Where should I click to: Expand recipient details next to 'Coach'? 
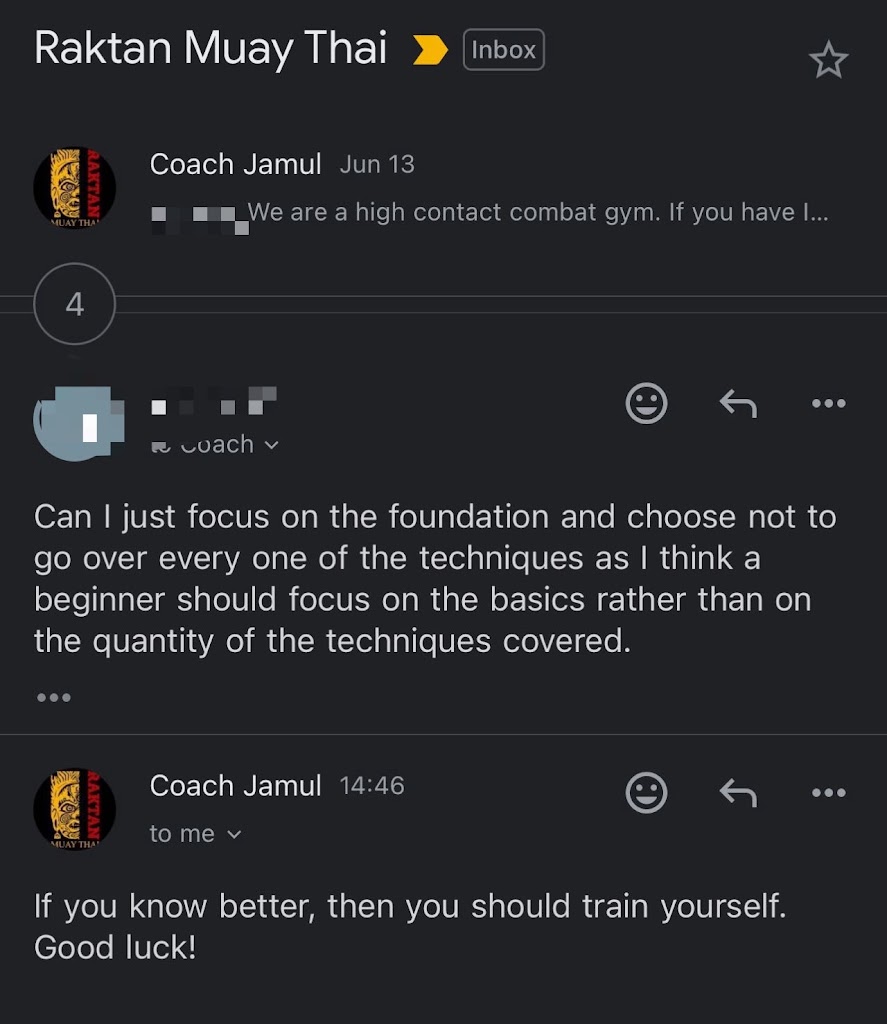[270, 445]
